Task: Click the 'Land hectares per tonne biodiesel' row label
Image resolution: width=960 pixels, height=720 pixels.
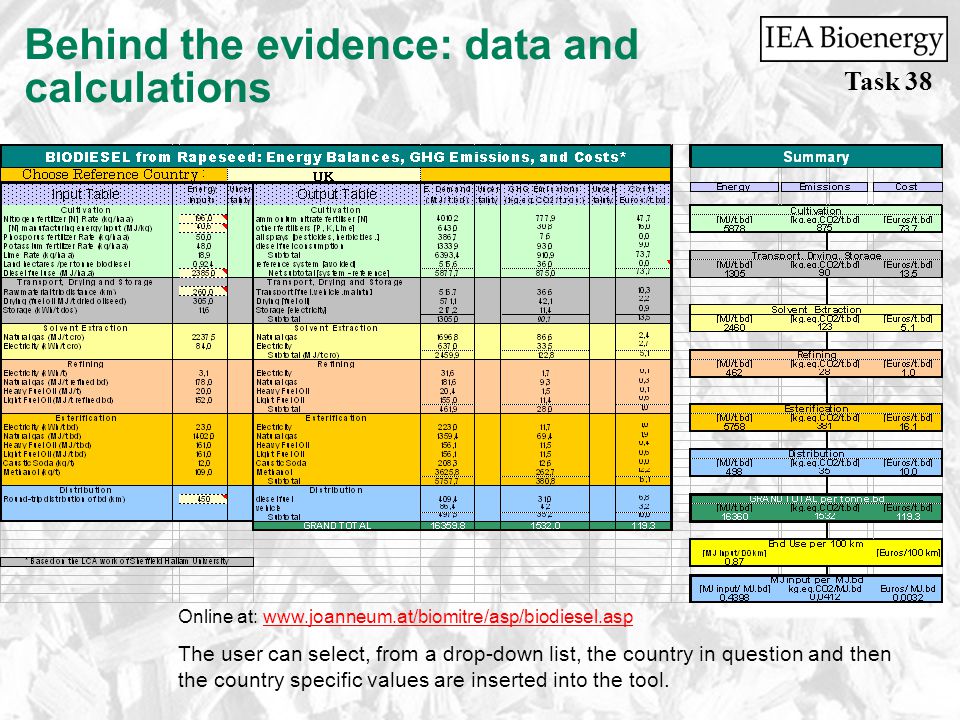Action: click(67, 264)
